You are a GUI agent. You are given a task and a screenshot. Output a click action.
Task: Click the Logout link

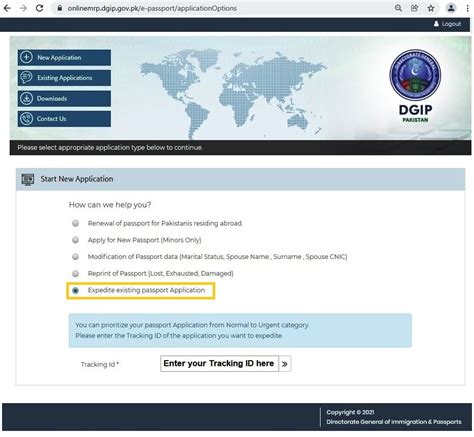(448, 24)
